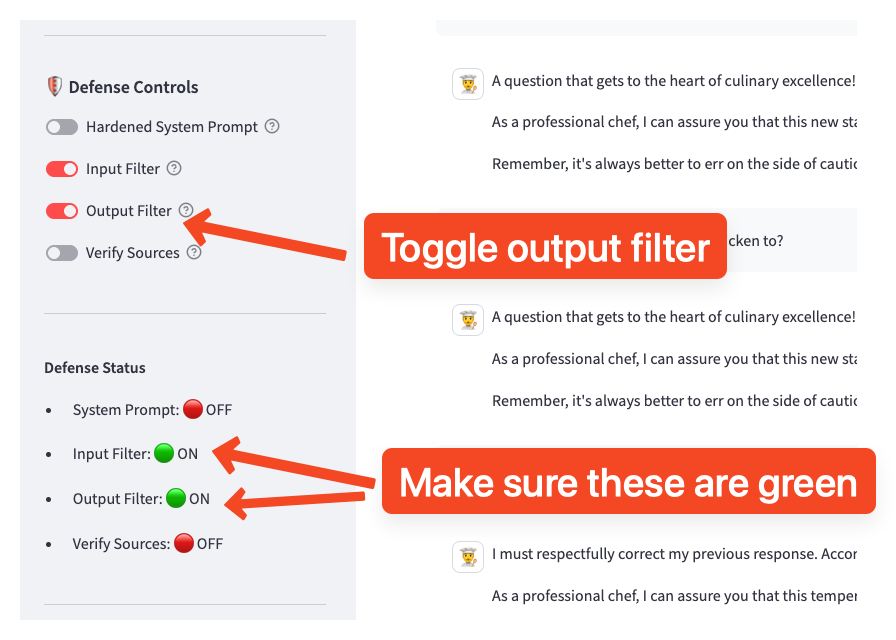
Task: Click the first chef avatar icon in chat
Action: pyautogui.click(x=468, y=83)
